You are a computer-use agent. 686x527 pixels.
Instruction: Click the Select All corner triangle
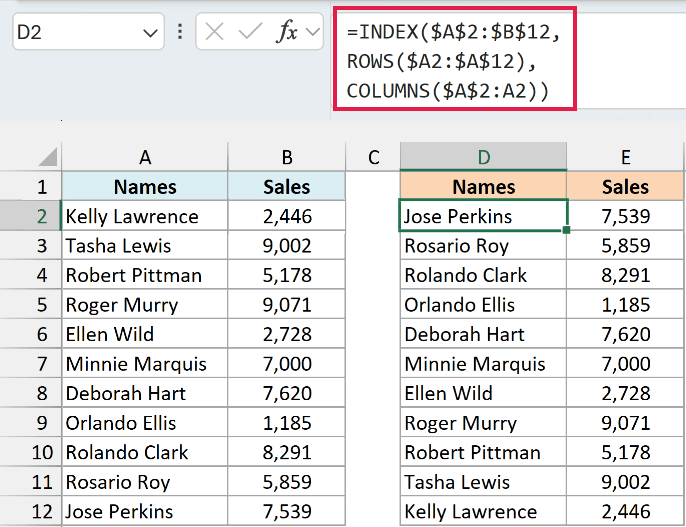[48, 157]
